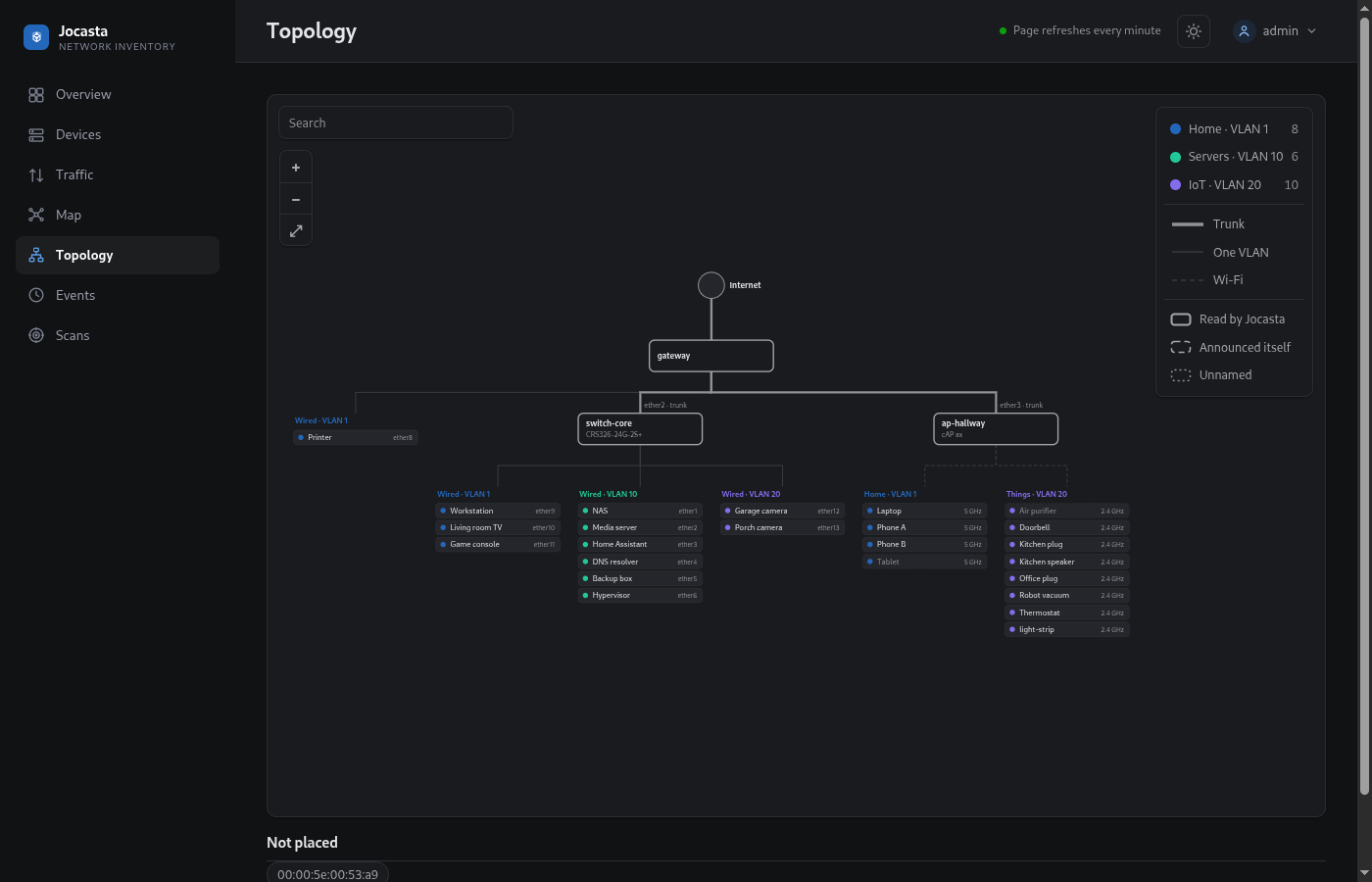Select the Thermostat device row
This screenshot has width=1372, height=882.
click(1067, 613)
